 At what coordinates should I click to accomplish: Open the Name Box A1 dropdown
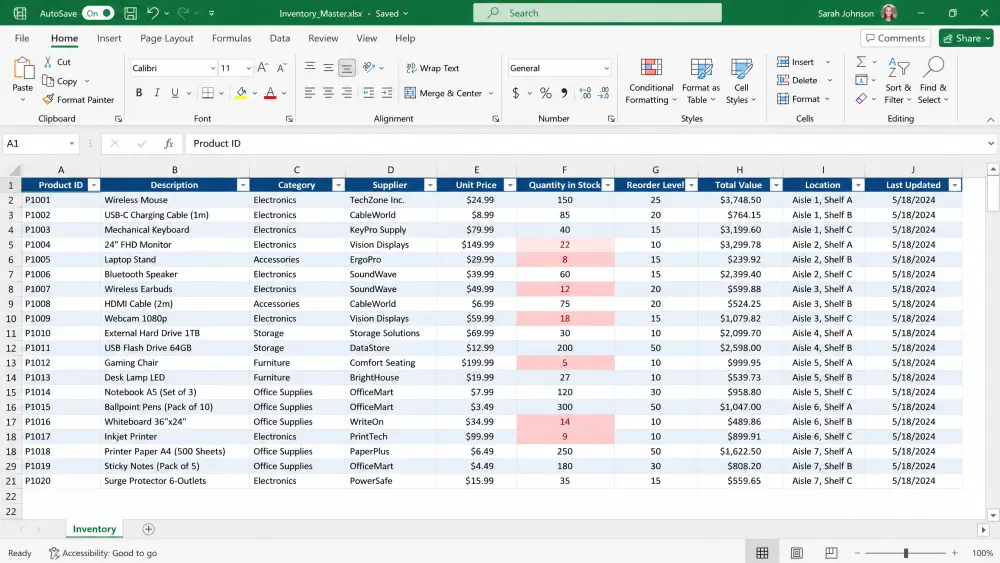point(71,143)
